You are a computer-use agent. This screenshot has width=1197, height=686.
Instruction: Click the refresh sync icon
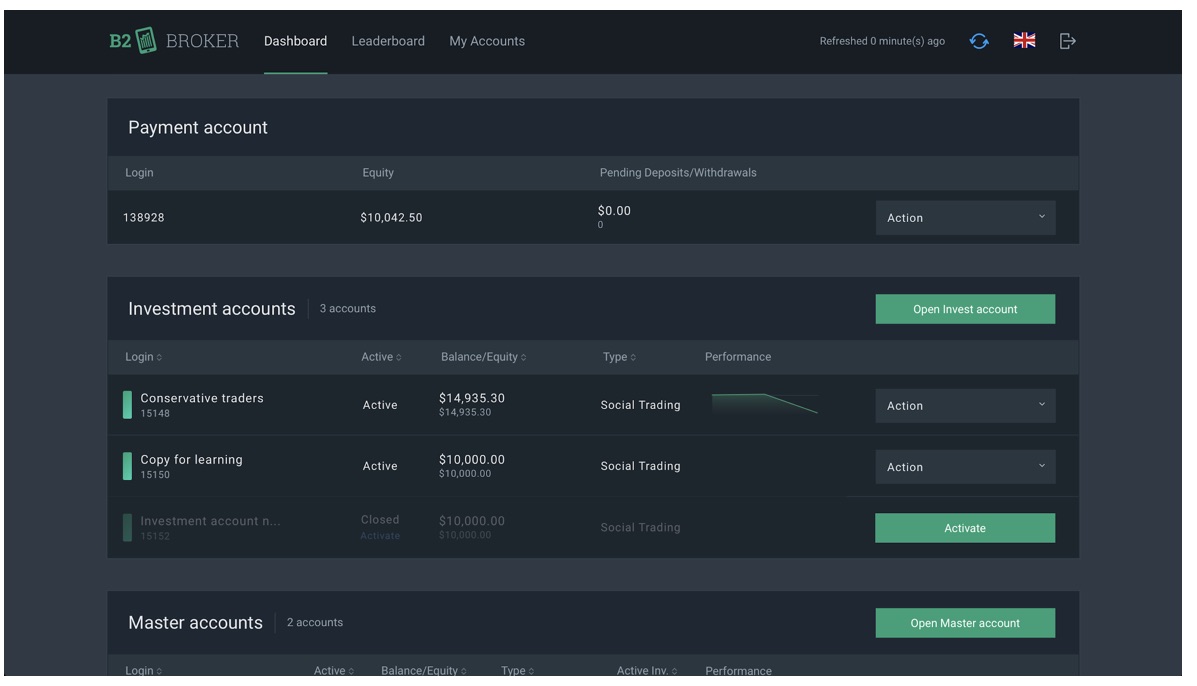(979, 41)
